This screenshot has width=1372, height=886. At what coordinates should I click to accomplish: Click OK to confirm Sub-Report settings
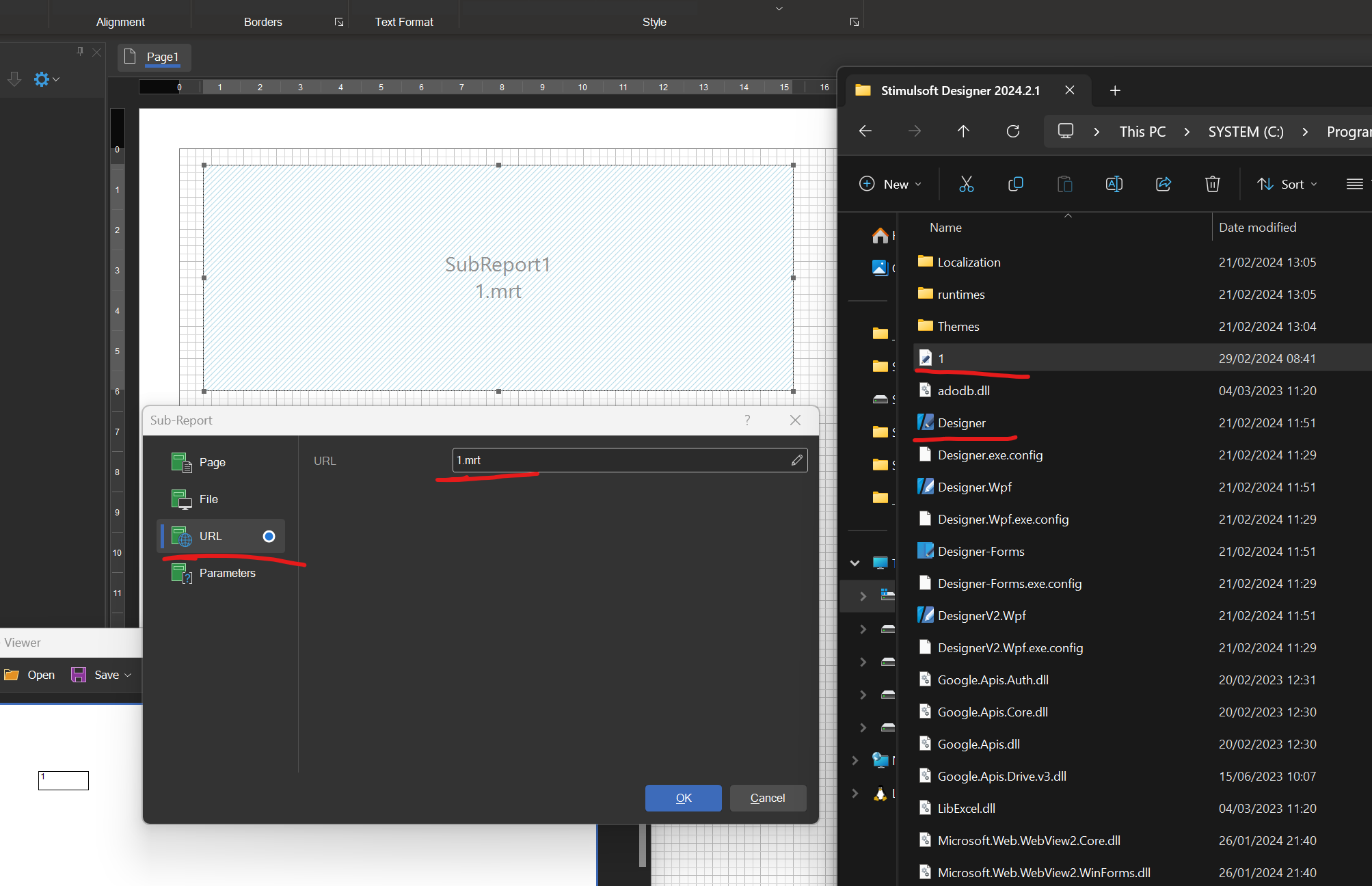683,797
